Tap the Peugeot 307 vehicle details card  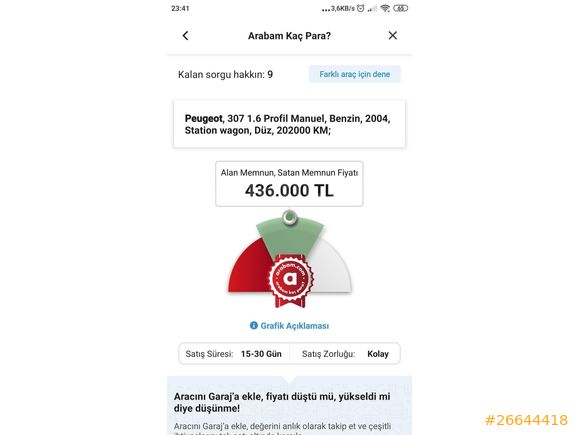[289, 124]
